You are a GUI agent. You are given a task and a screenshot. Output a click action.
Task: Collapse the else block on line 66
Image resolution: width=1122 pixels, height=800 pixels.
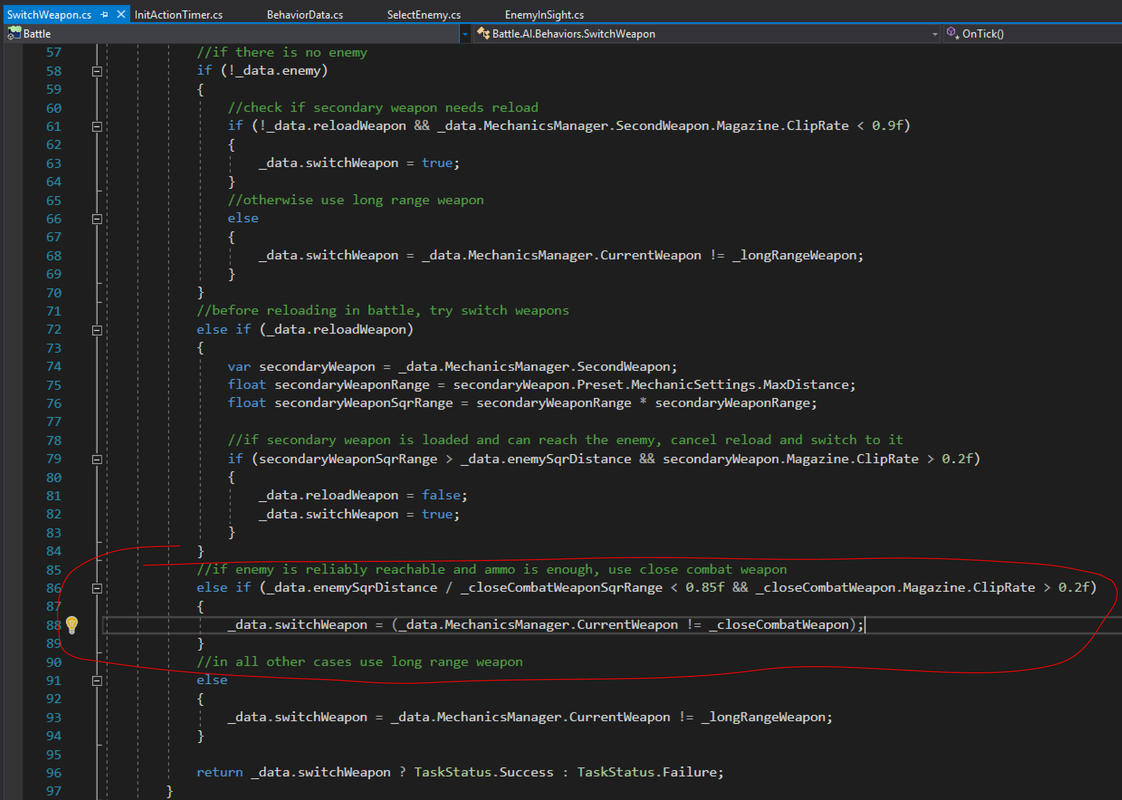click(x=97, y=219)
